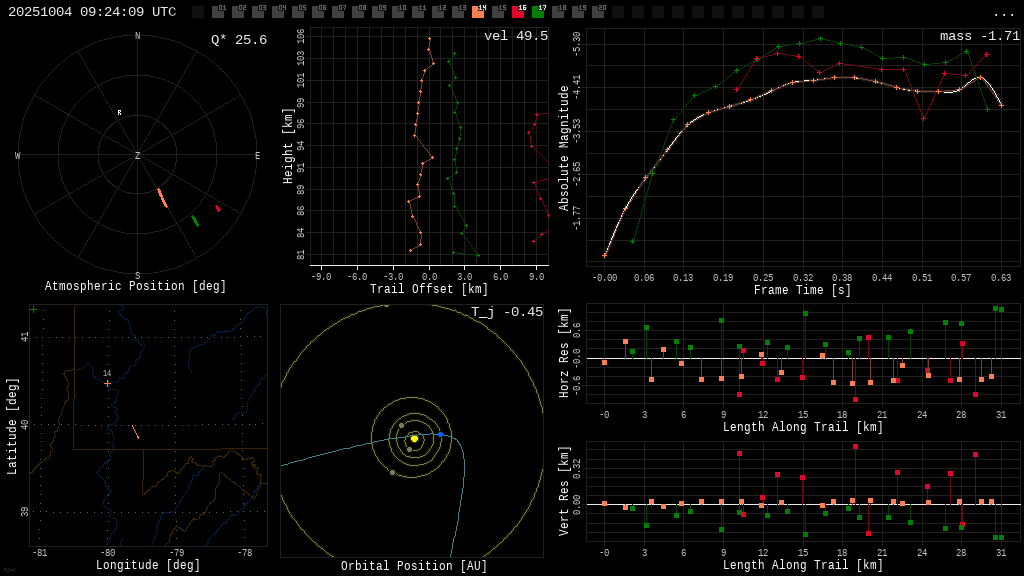Open the three-dot overflow menu

1003,13
